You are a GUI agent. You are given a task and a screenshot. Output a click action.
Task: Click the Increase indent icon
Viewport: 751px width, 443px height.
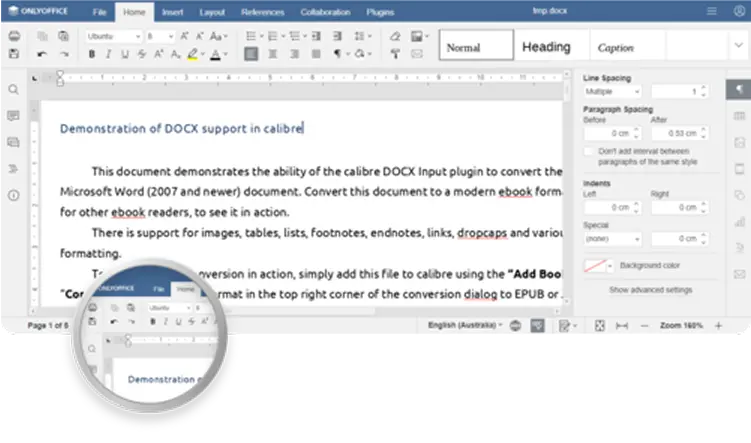(337, 36)
